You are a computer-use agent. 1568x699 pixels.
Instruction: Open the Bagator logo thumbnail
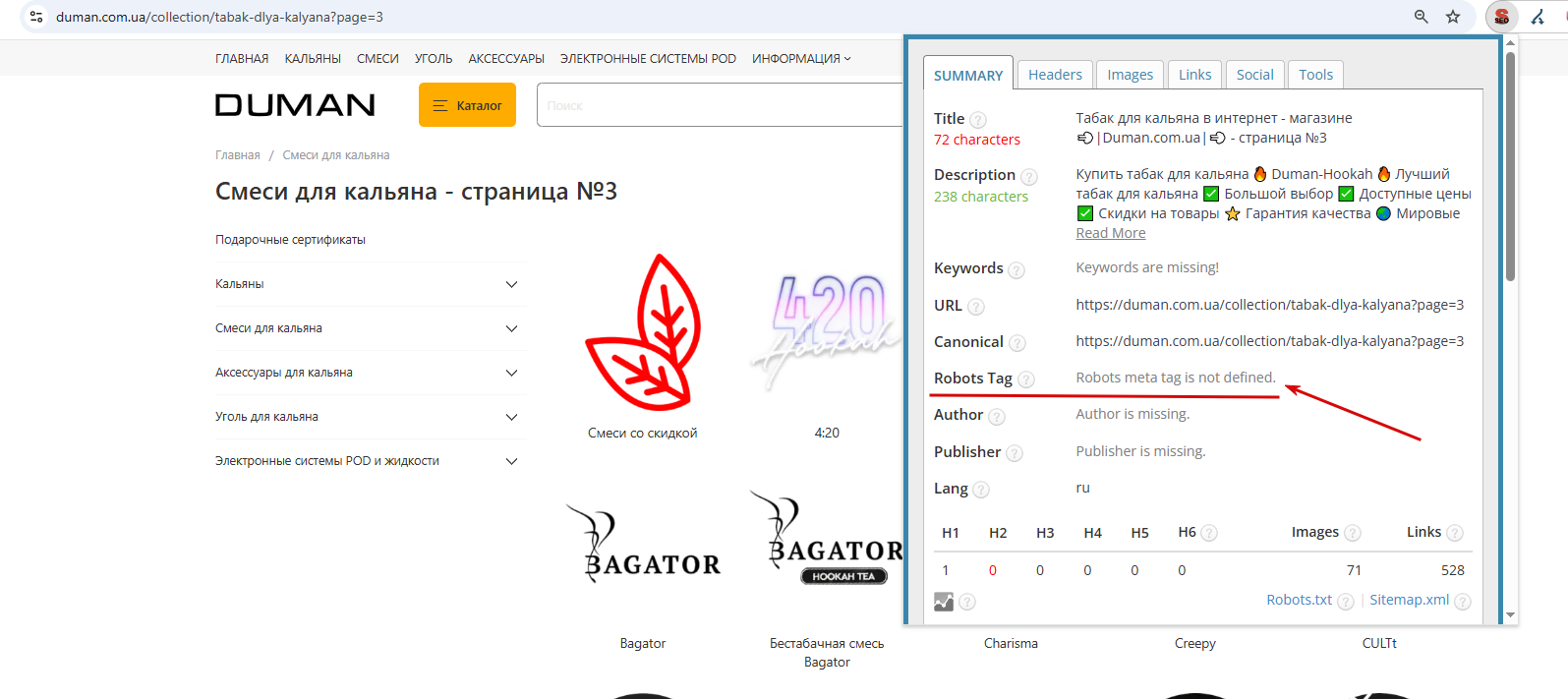tap(643, 544)
